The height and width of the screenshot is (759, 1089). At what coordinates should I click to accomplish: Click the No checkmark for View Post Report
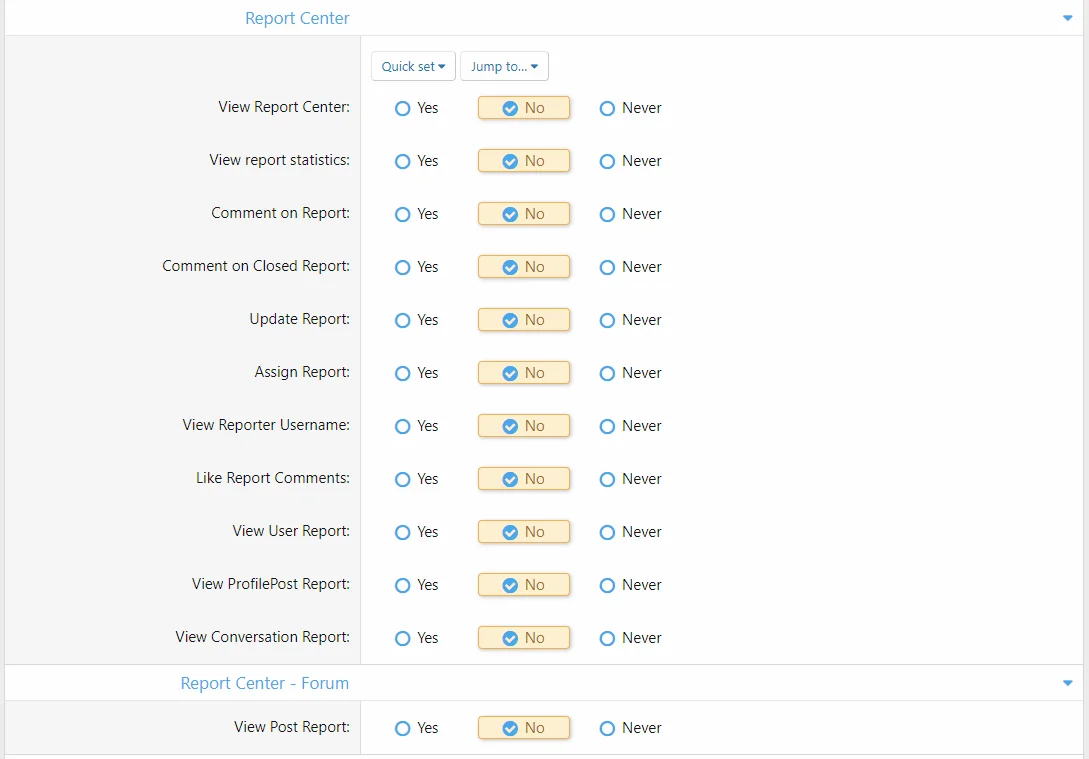click(510, 728)
